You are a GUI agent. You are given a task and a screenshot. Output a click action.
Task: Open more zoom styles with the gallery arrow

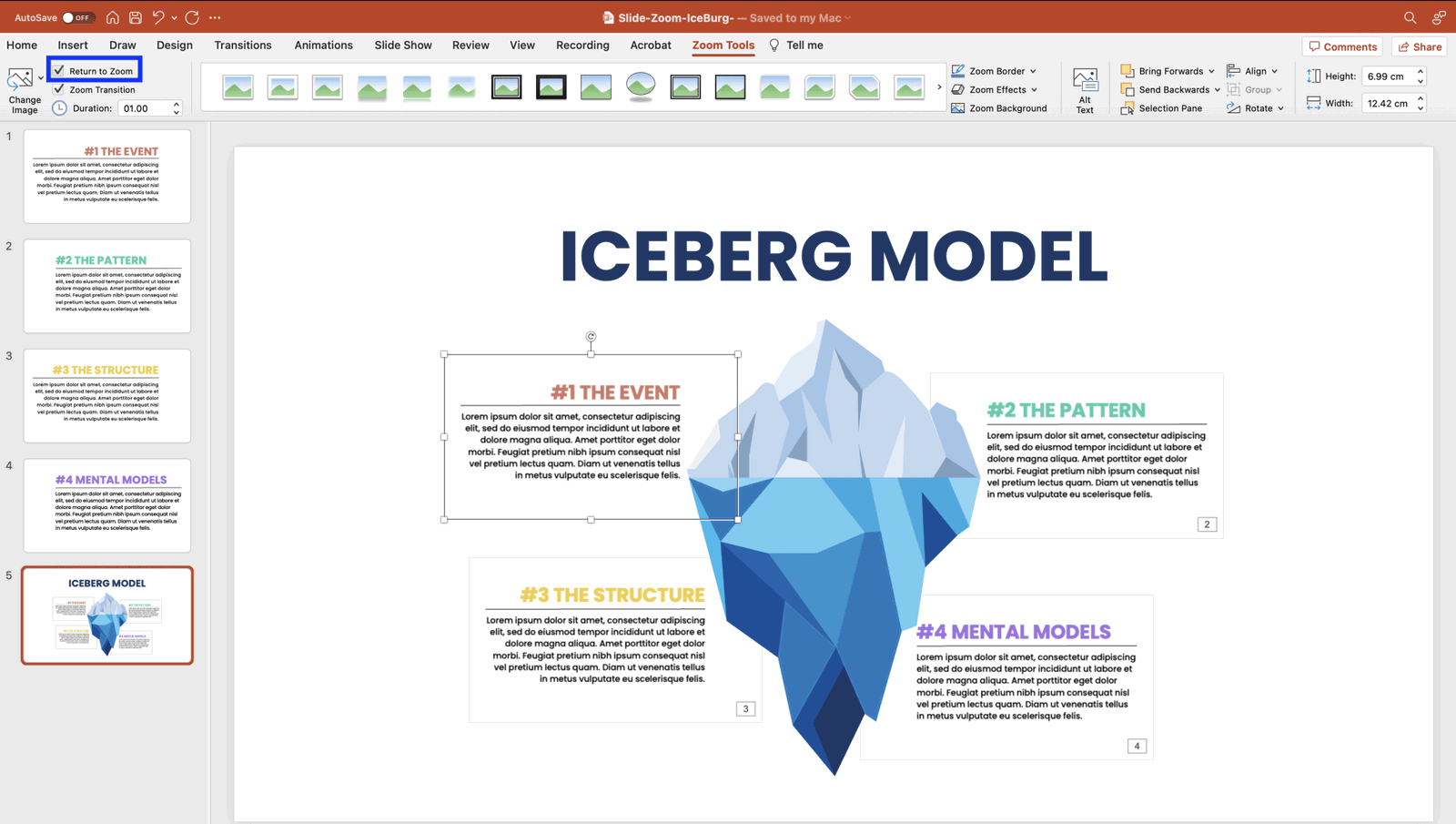tap(939, 86)
